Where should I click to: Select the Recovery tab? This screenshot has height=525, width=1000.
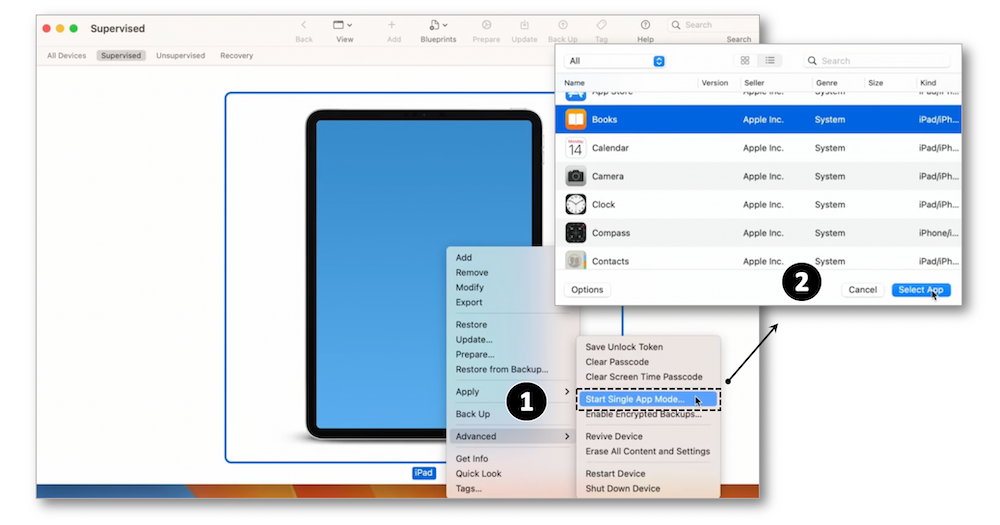click(236, 56)
